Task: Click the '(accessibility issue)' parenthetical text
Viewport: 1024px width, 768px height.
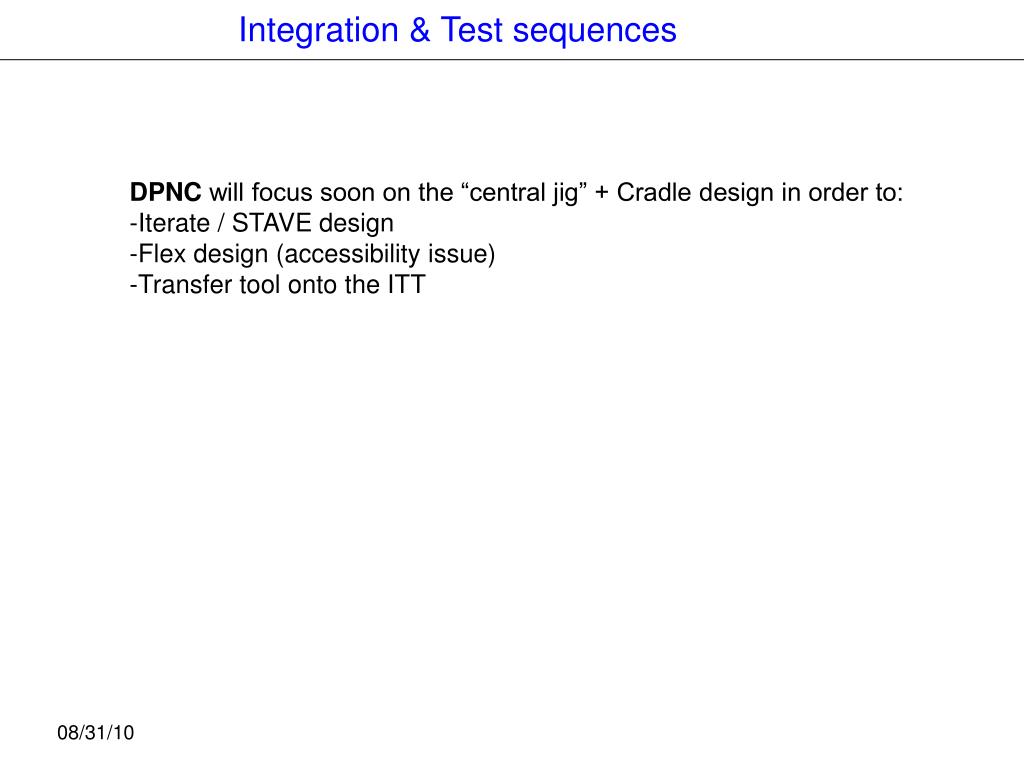Action: (386, 254)
